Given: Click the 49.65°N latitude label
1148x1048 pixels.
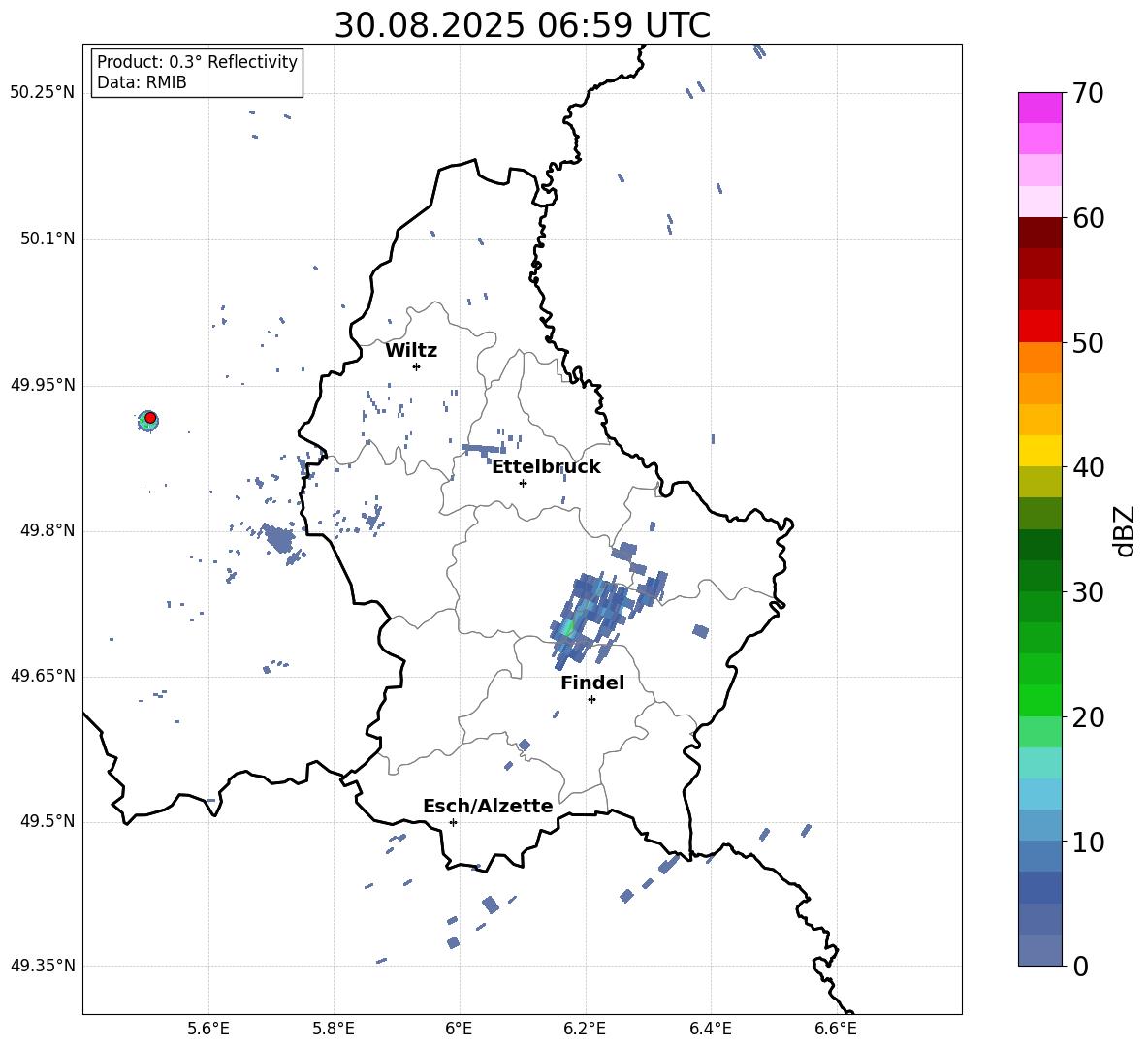Looking at the screenshot, I should click(x=42, y=676).
